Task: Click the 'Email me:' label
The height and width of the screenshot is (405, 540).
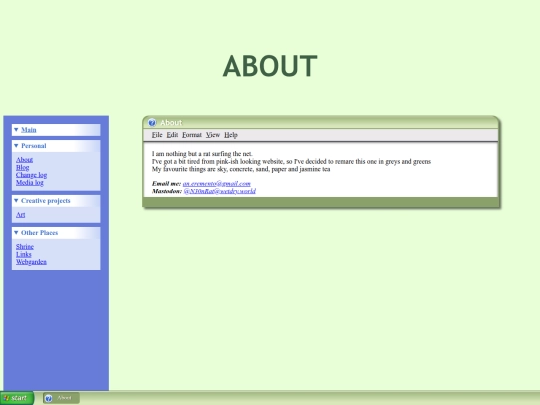Action: [x=166, y=184]
